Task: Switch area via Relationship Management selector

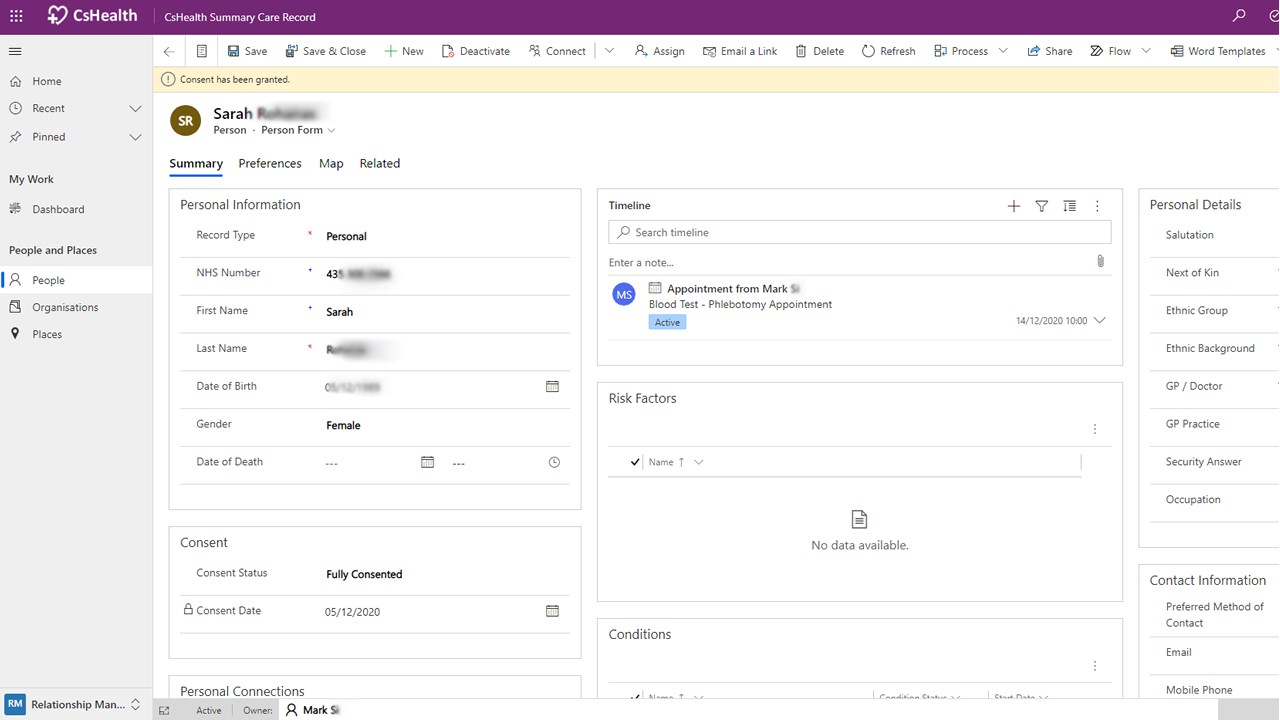Action: pyautogui.click(x=76, y=704)
